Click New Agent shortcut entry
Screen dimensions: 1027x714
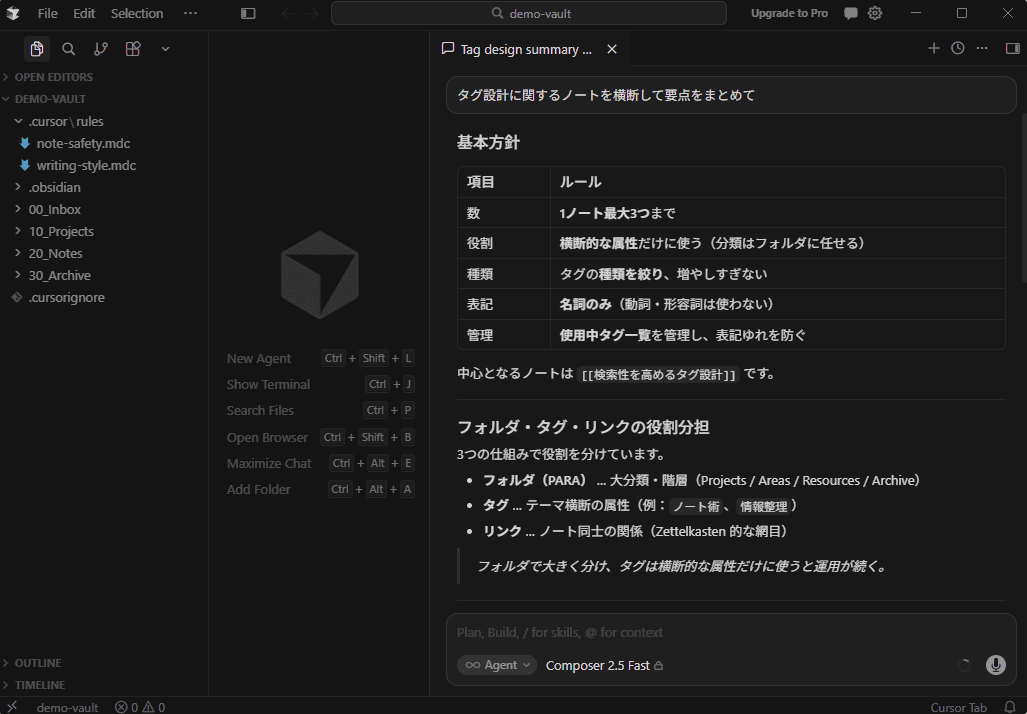(x=320, y=358)
